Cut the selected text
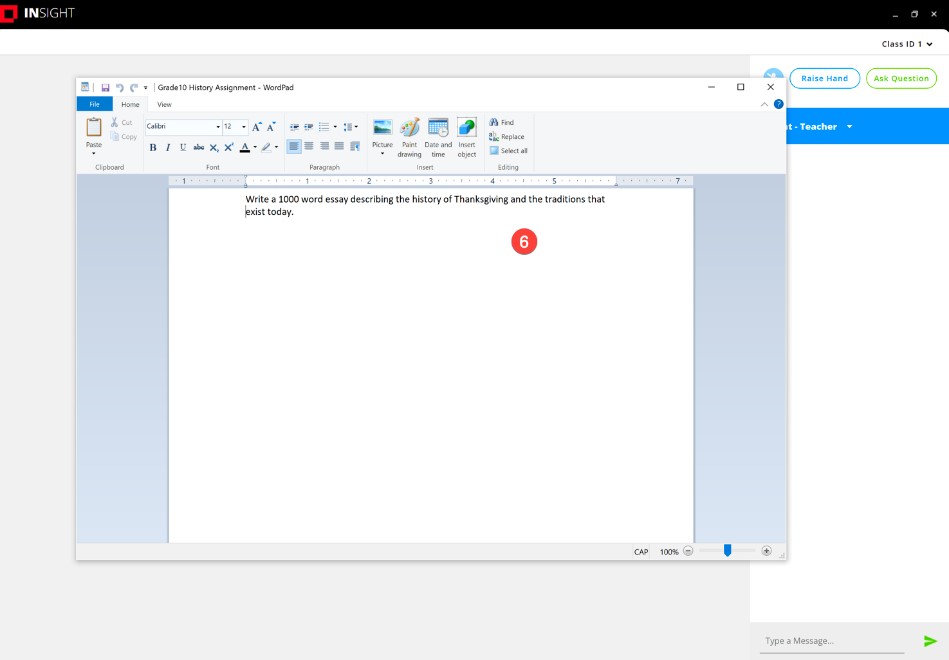This screenshot has width=949, height=660. (x=121, y=122)
